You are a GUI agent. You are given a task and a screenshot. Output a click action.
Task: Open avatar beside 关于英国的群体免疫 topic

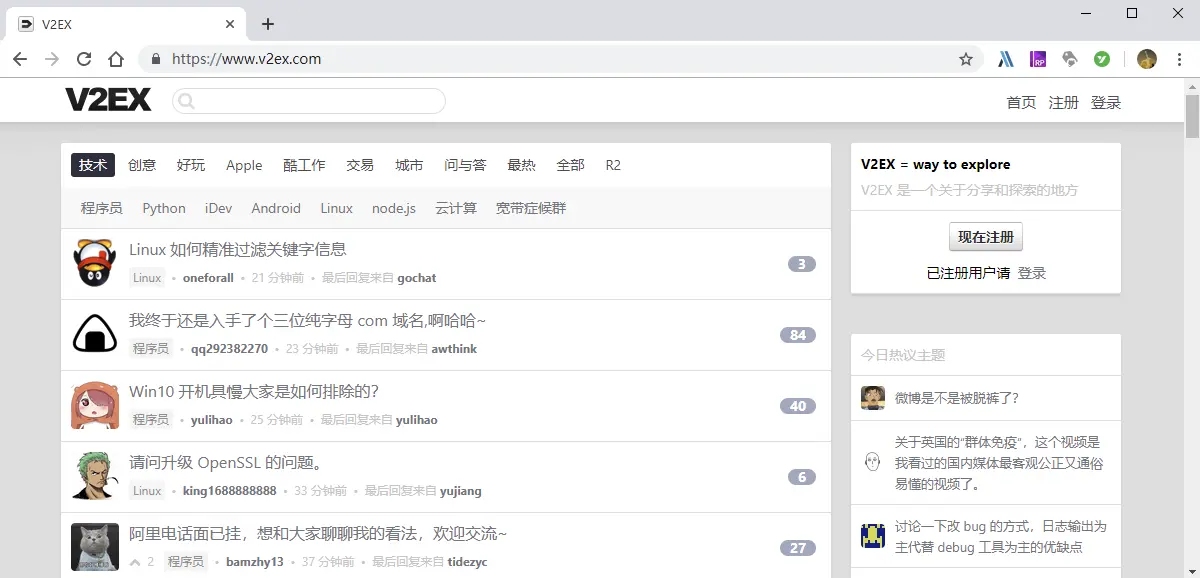tap(873, 462)
